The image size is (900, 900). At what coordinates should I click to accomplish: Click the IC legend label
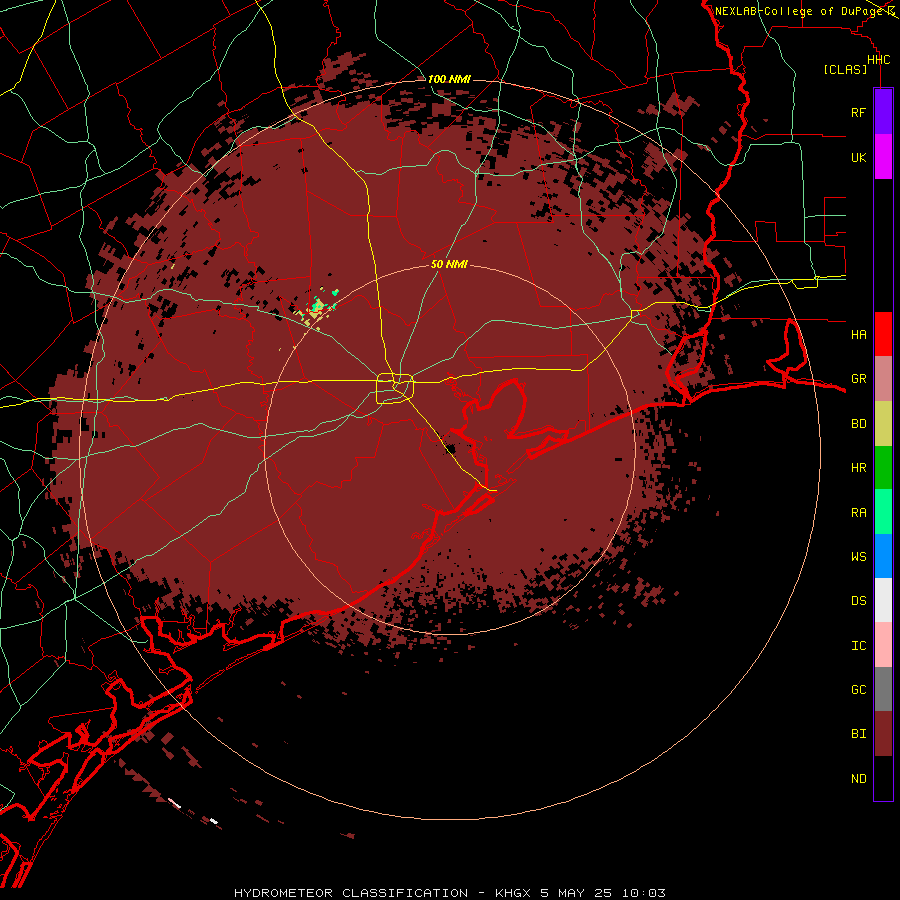[x=858, y=646]
